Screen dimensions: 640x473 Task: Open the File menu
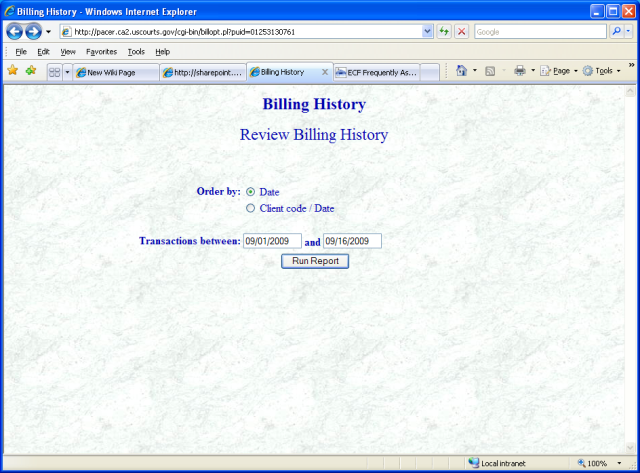[21, 52]
